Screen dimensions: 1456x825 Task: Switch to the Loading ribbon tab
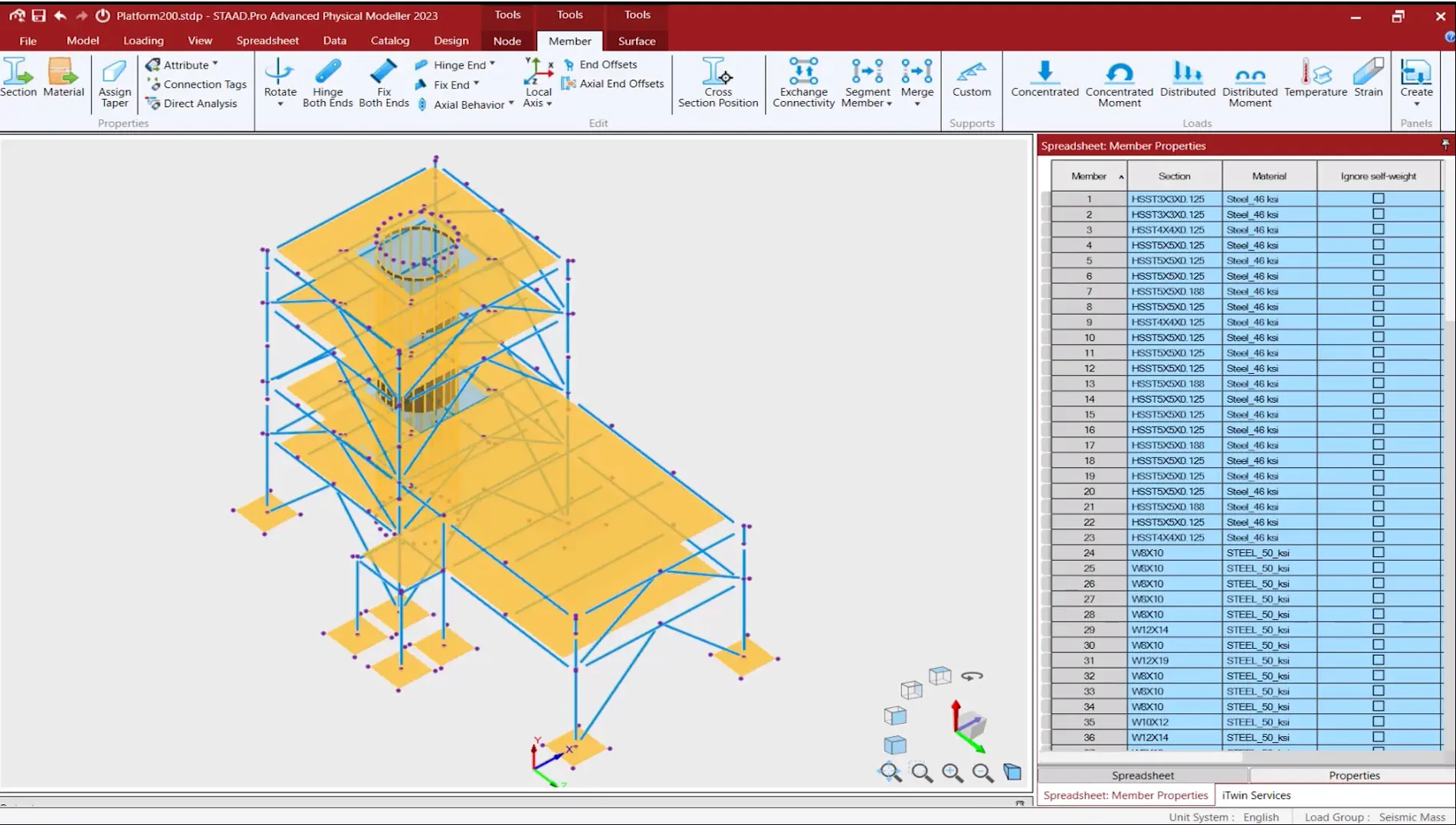point(143,41)
